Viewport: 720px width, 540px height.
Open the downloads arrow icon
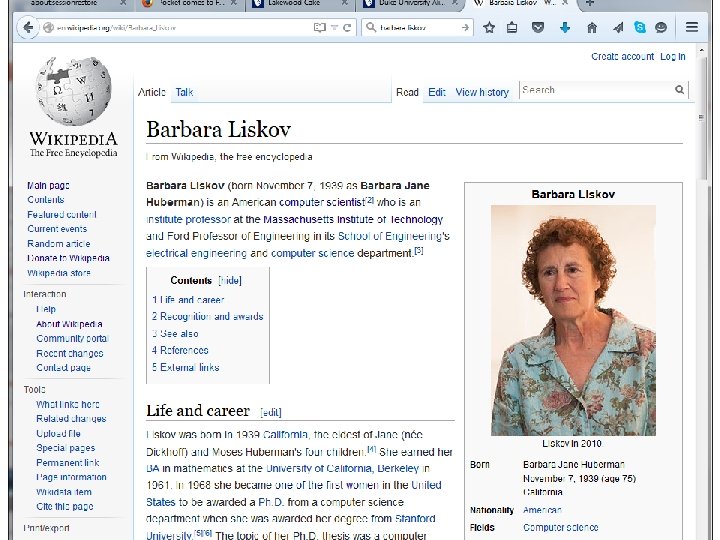[565, 28]
